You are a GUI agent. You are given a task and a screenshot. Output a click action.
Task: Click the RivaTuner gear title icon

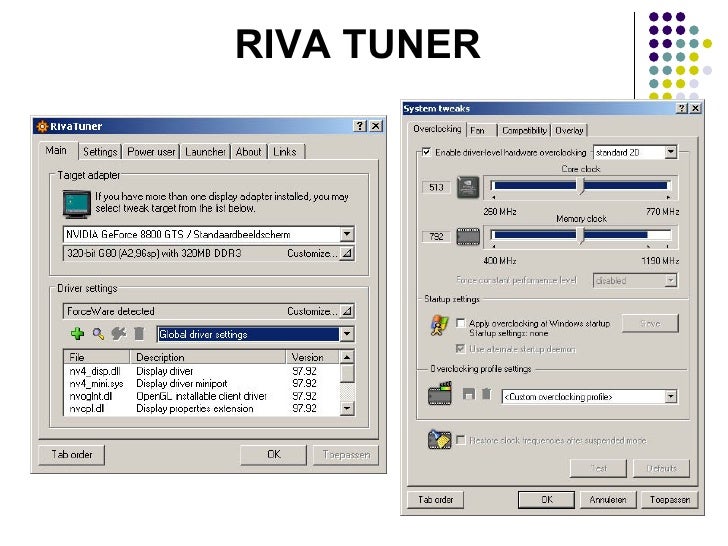pos(42,126)
